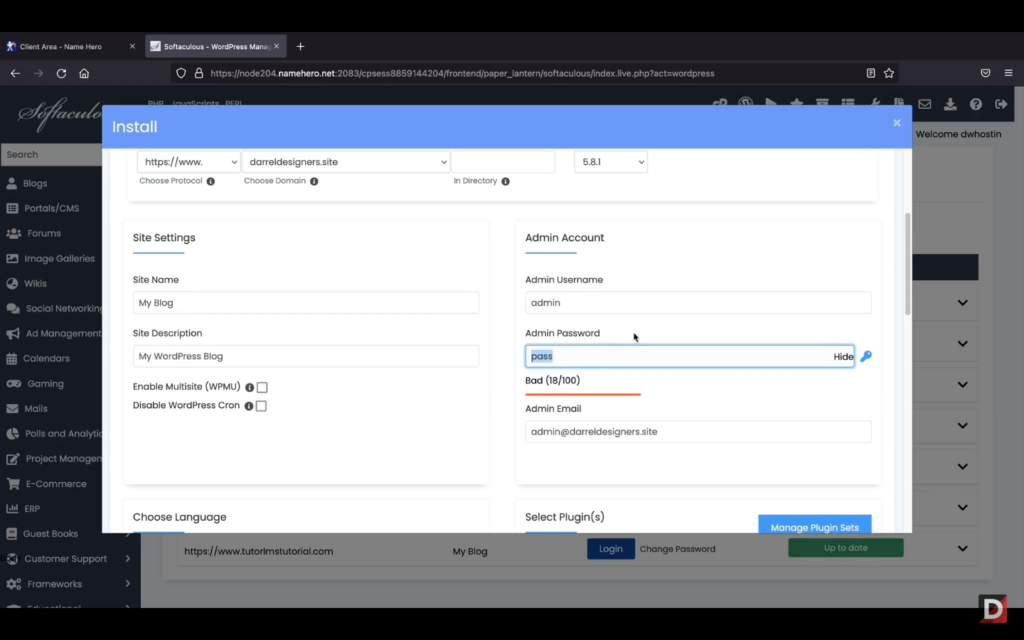Click the tracking protection shield icon

pyautogui.click(x=181, y=73)
